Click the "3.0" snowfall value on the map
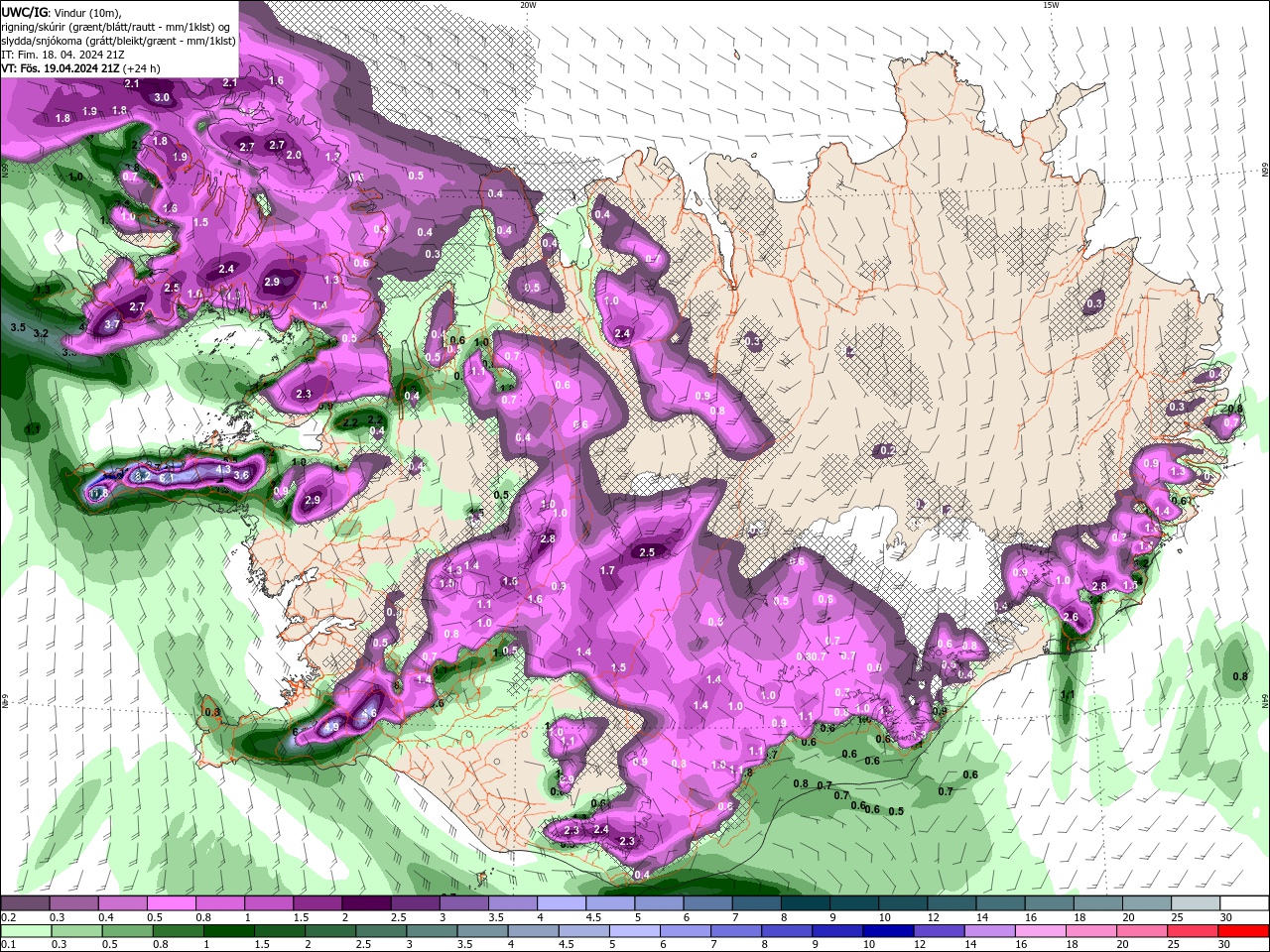Viewport: 1270px width, 952px height. 162,97
